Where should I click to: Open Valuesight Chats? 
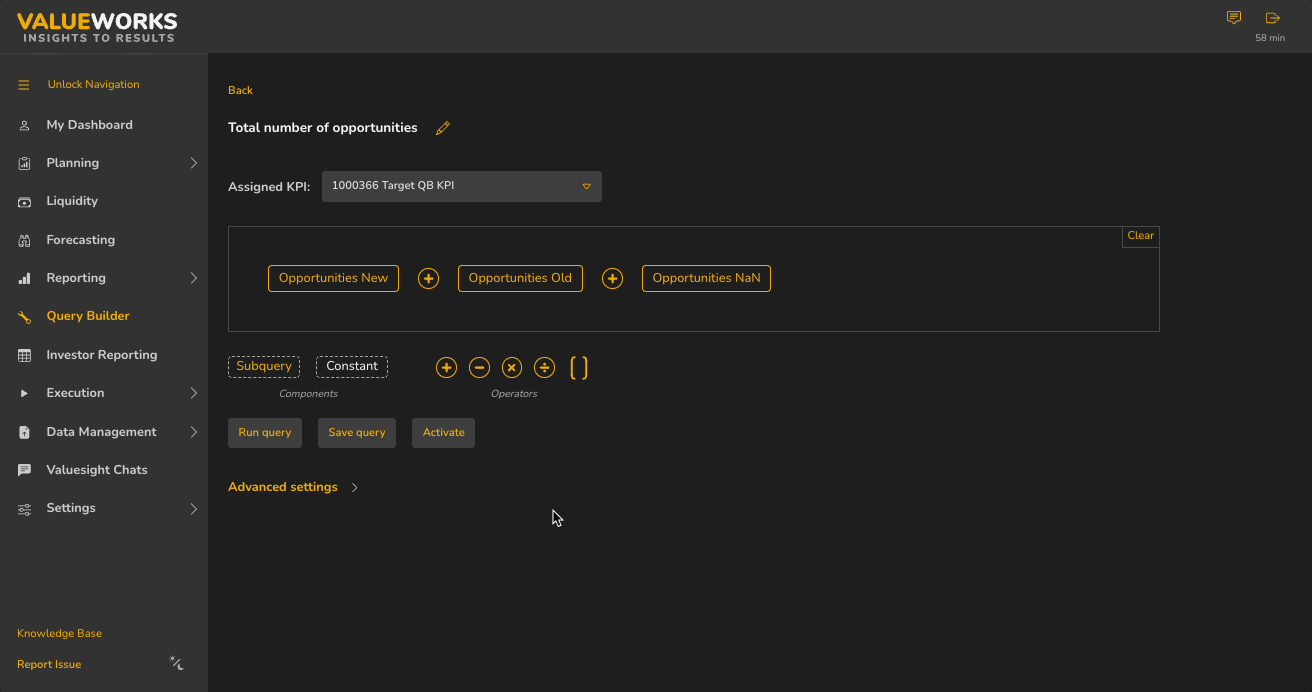click(x=97, y=470)
